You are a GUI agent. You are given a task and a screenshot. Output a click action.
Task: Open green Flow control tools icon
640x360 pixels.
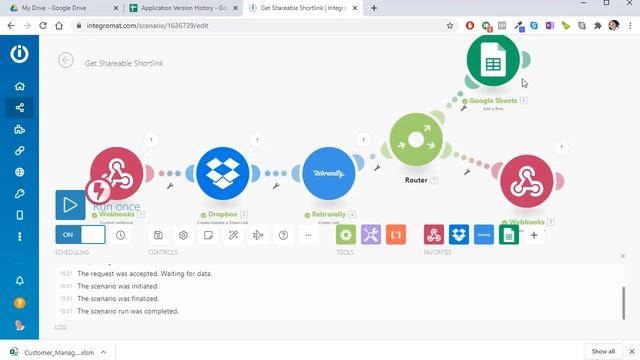click(x=346, y=235)
